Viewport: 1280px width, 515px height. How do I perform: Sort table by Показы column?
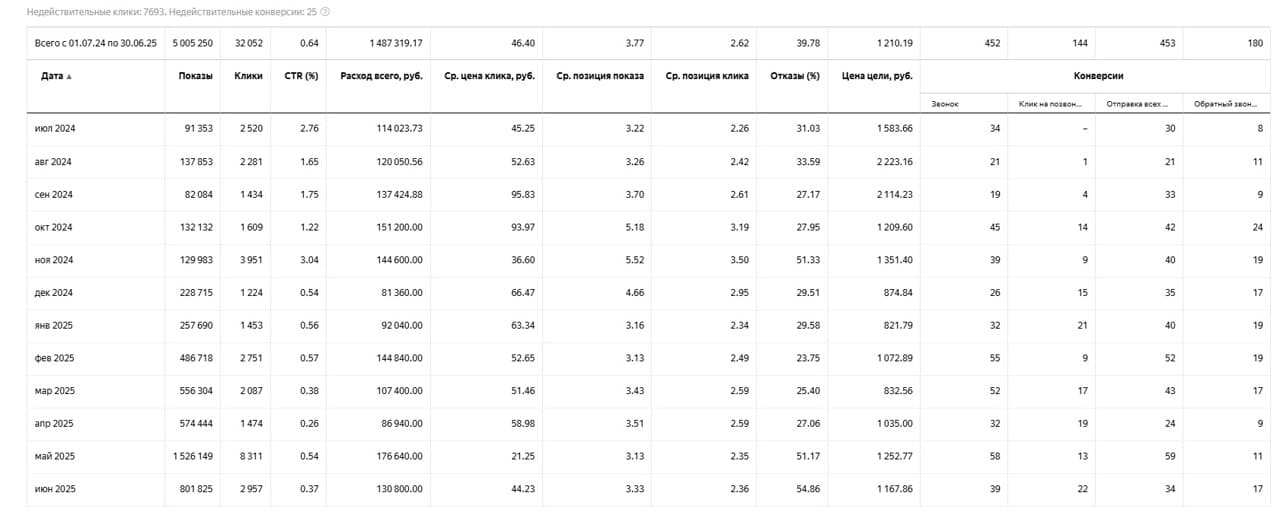[x=195, y=76]
